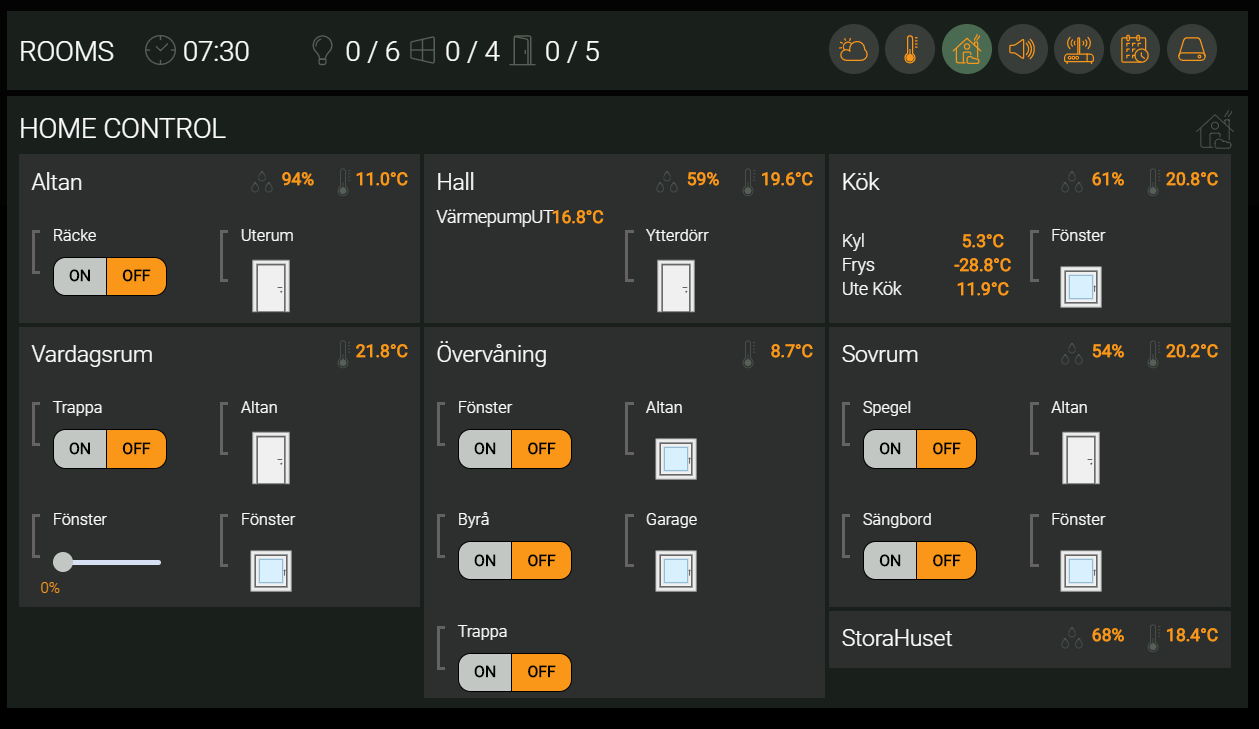Click the lights counter bulb in header
This screenshot has width=1259, height=729.
pyautogui.click(x=322, y=51)
